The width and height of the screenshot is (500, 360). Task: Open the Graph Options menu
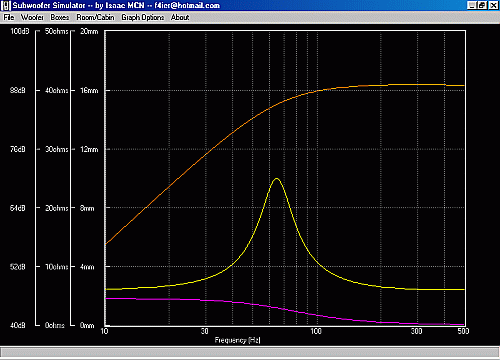point(143,17)
